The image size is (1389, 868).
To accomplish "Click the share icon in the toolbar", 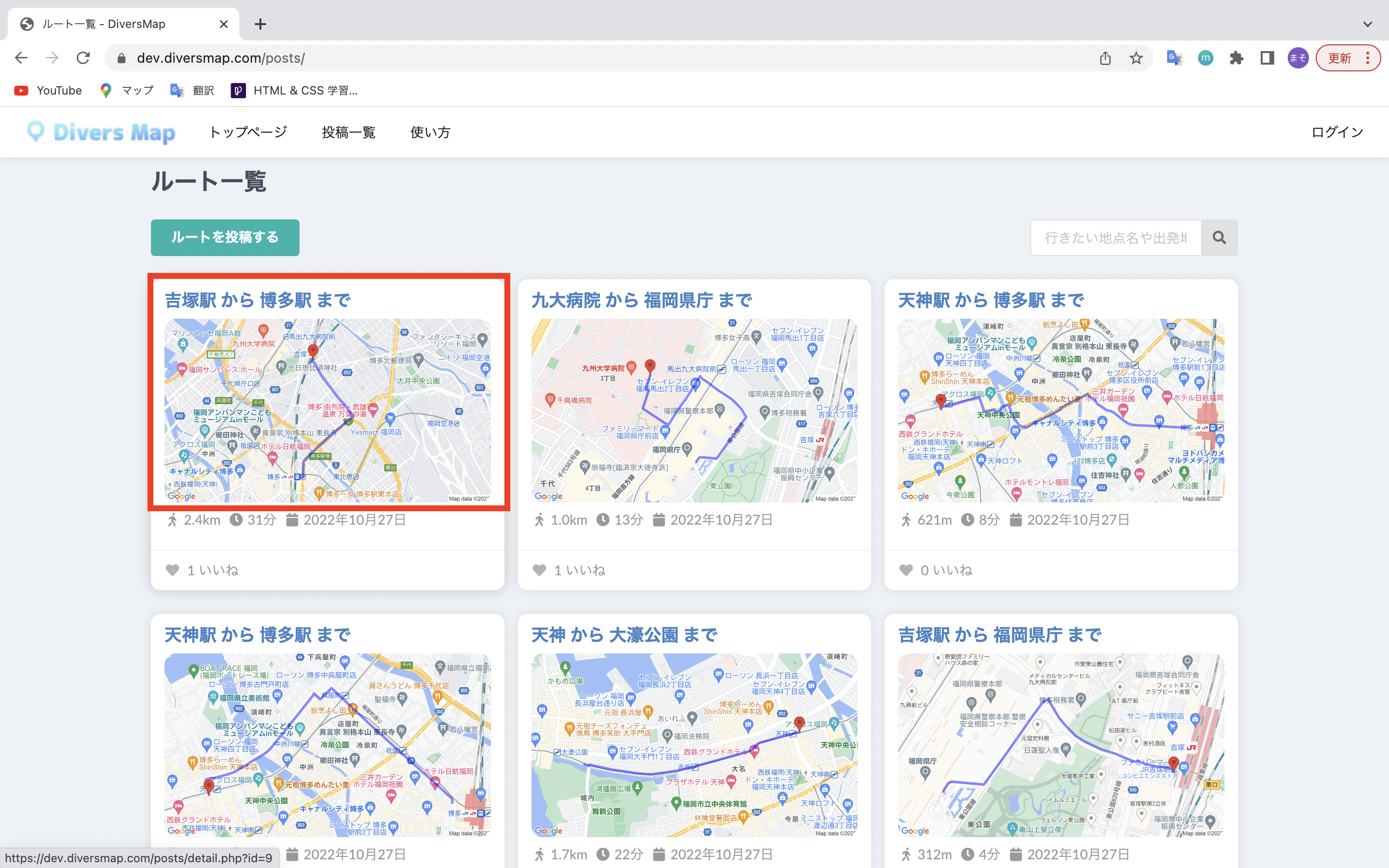I will coord(1105,58).
